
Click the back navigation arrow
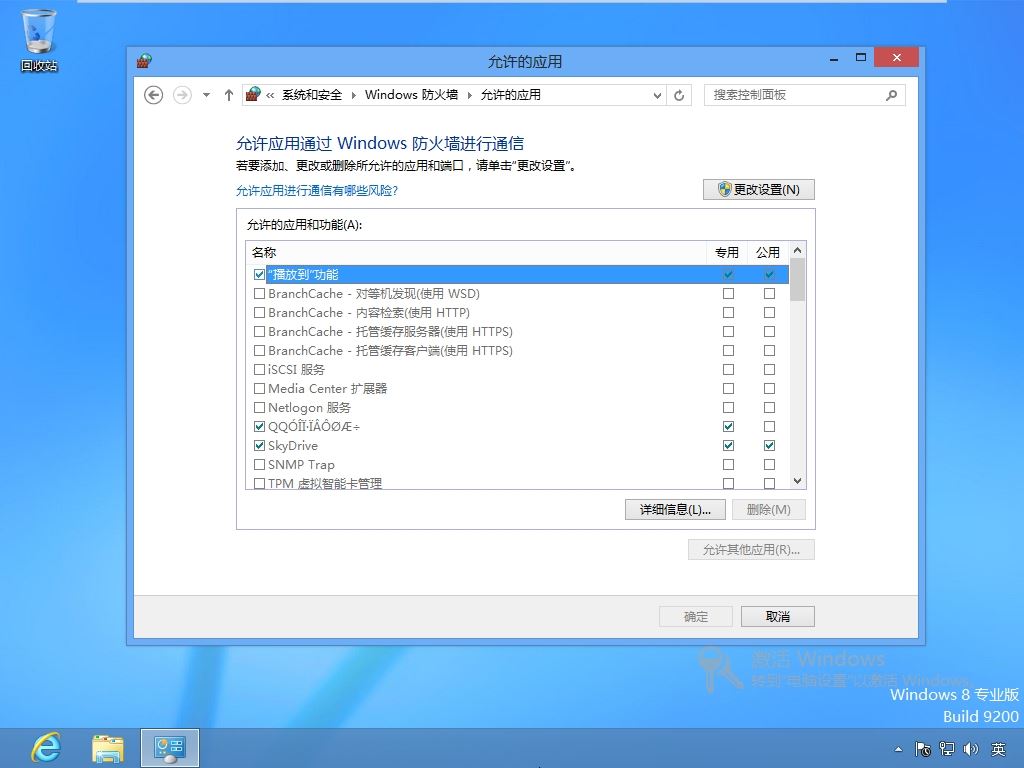(x=153, y=95)
